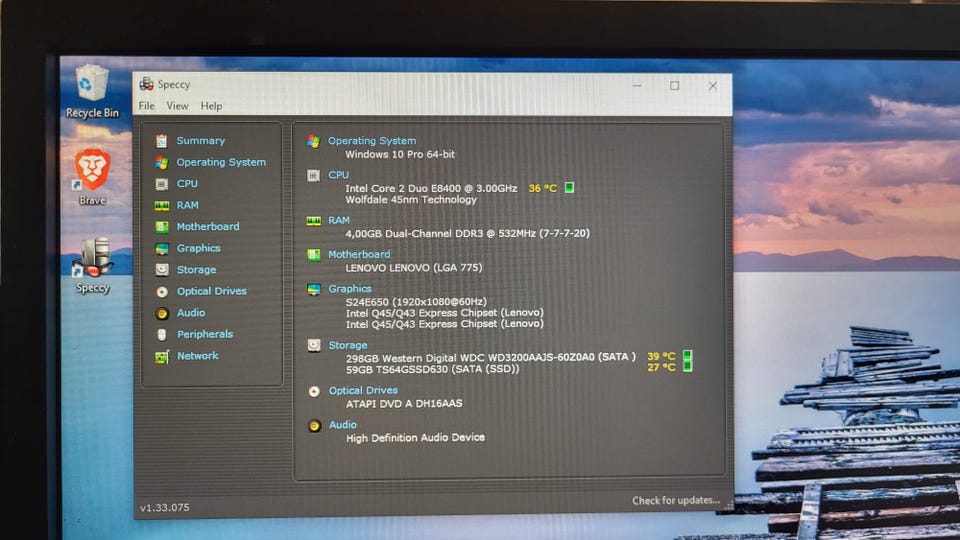The width and height of the screenshot is (960, 540).
Task: Click Operating System heading link in summary
Action: pyautogui.click(x=372, y=141)
